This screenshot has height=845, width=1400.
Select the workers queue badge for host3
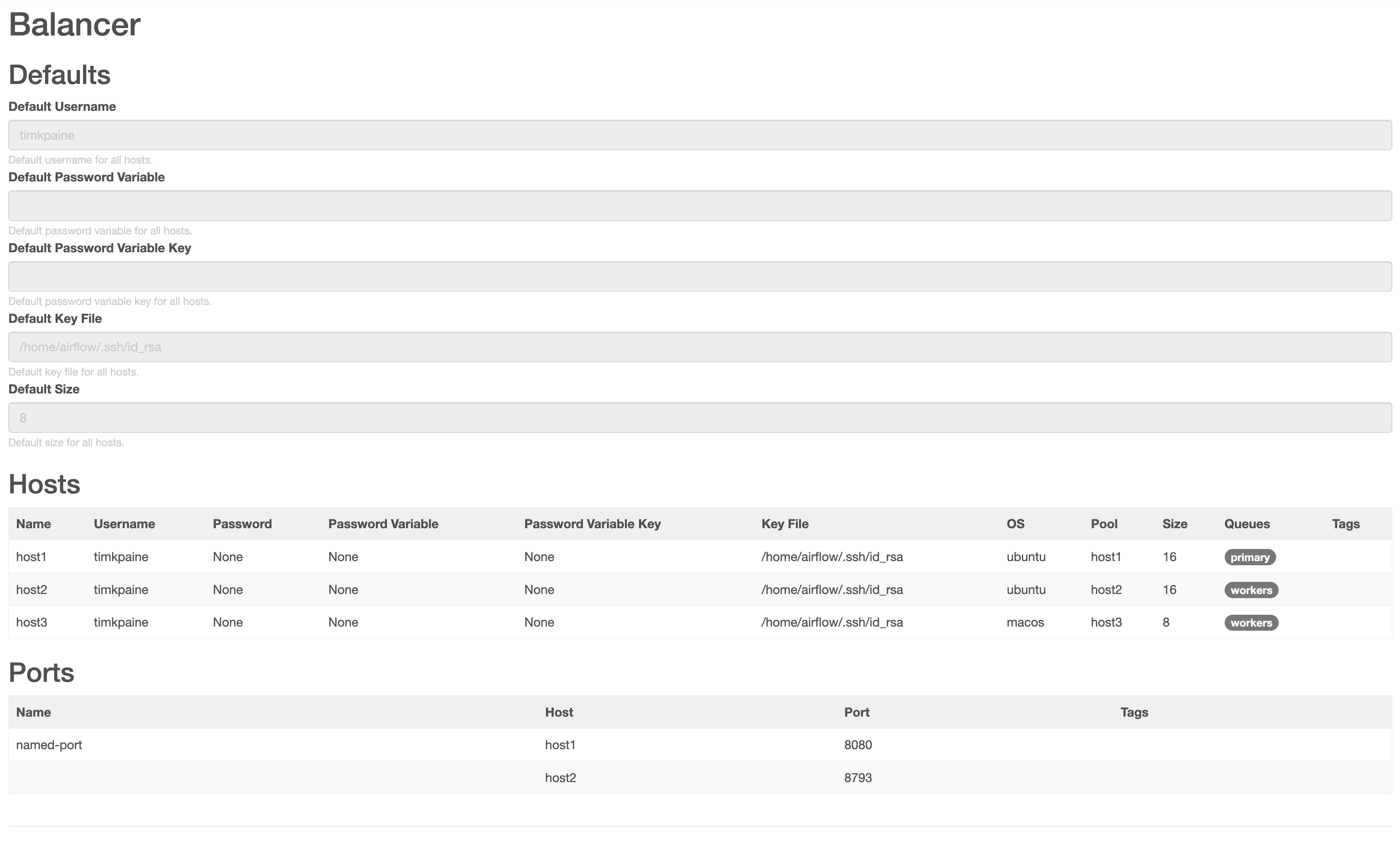pos(1251,622)
